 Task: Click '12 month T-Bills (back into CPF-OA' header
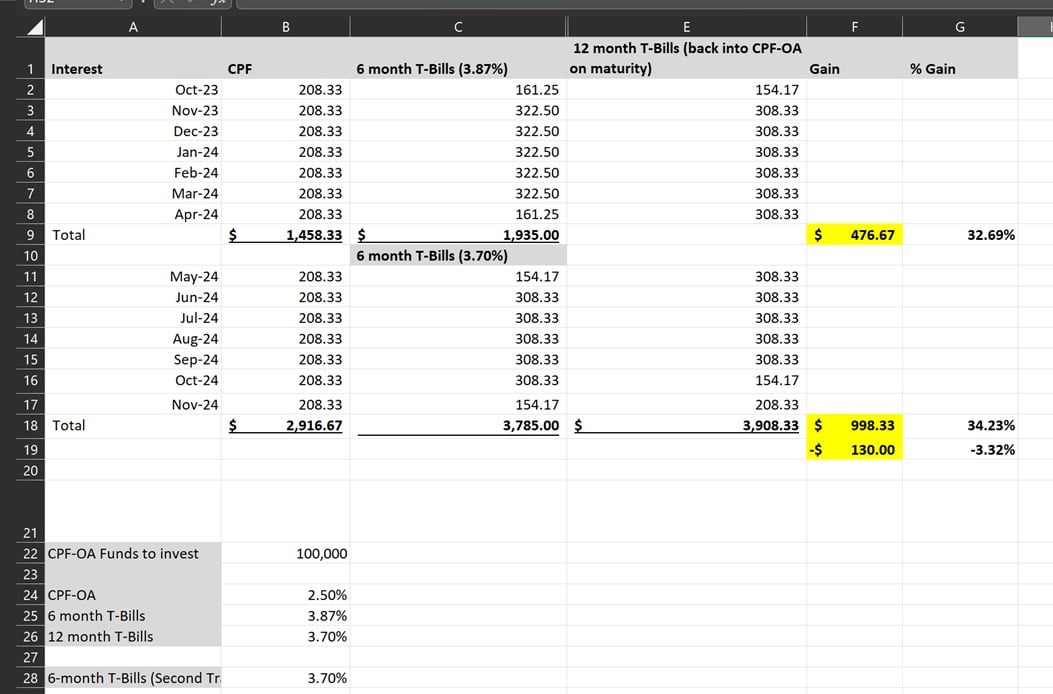pos(686,58)
